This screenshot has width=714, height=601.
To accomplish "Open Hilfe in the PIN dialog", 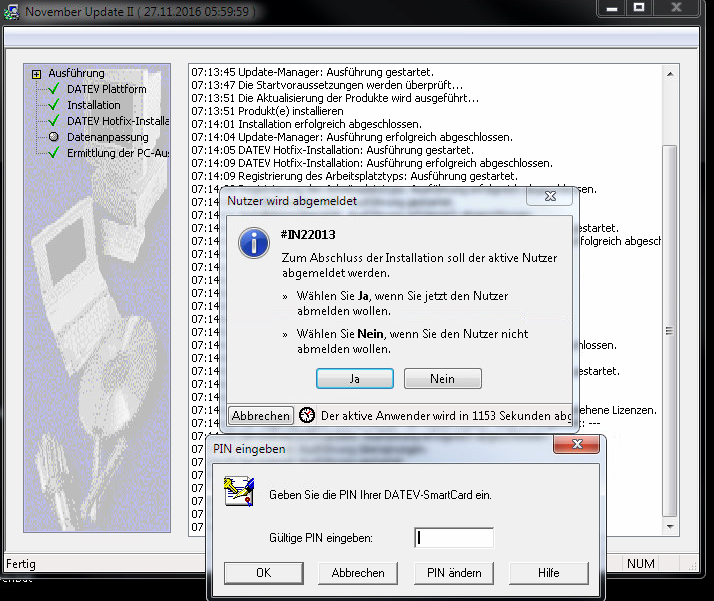I will [x=548, y=573].
